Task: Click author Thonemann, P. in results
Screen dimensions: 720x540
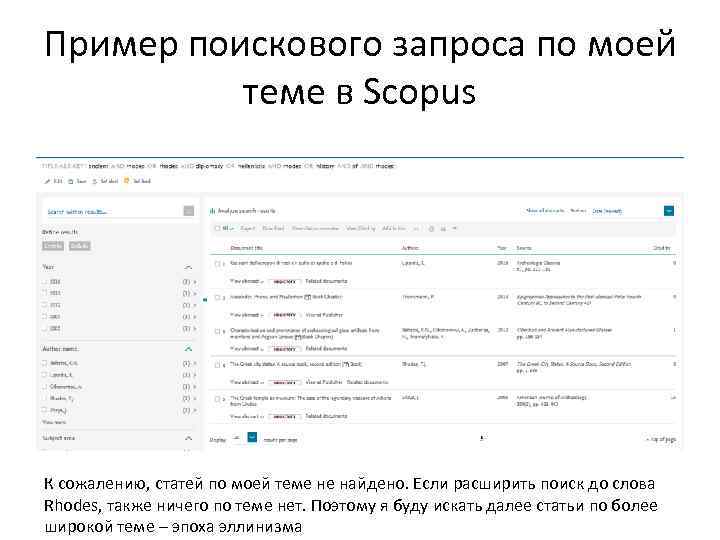Action: click(x=418, y=297)
